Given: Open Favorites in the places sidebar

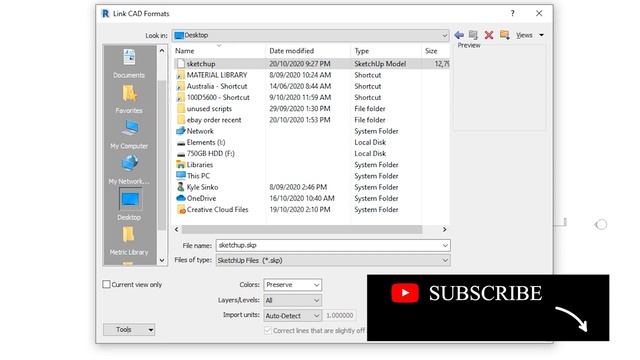Looking at the screenshot, I should 129,99.
